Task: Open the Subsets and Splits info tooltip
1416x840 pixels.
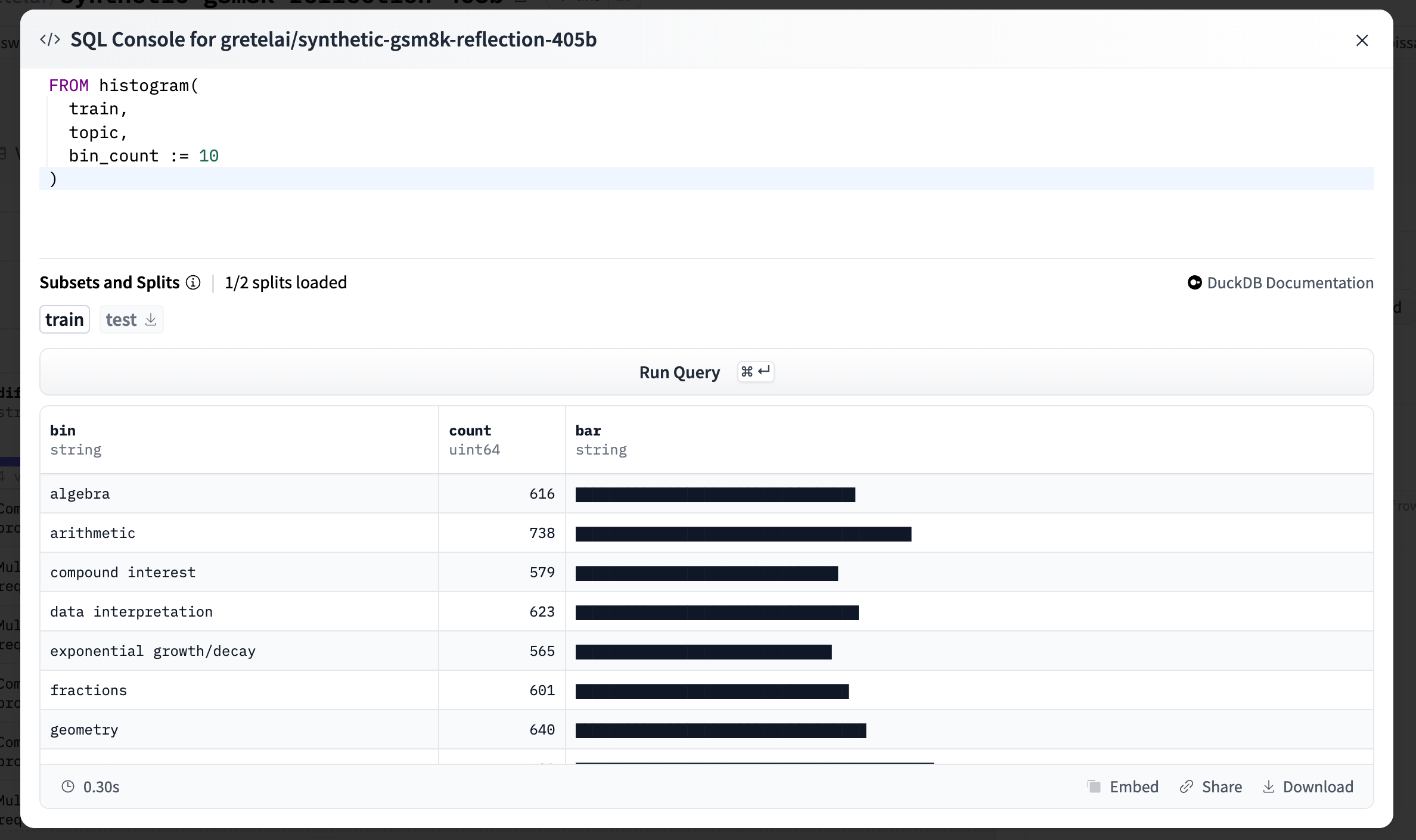Action: click(x=193, y=282)
